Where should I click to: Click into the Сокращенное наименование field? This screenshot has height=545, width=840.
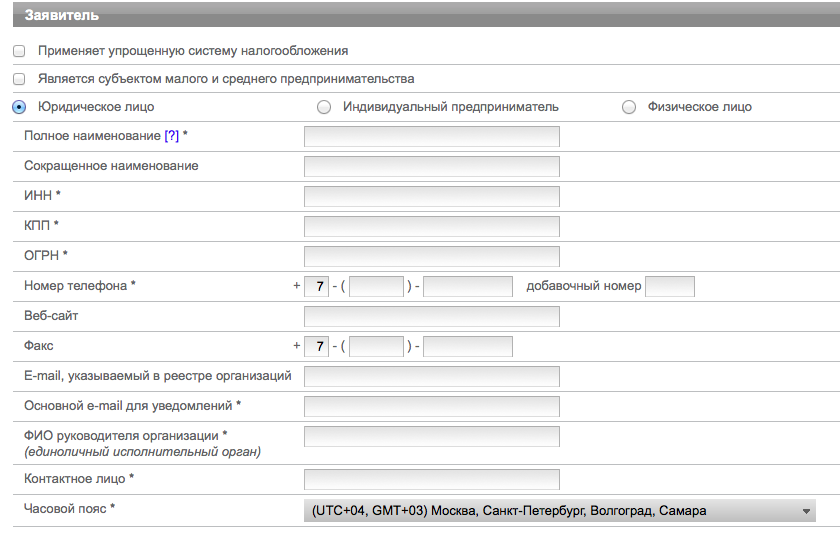pyautogui.click(x=432, y=167)
